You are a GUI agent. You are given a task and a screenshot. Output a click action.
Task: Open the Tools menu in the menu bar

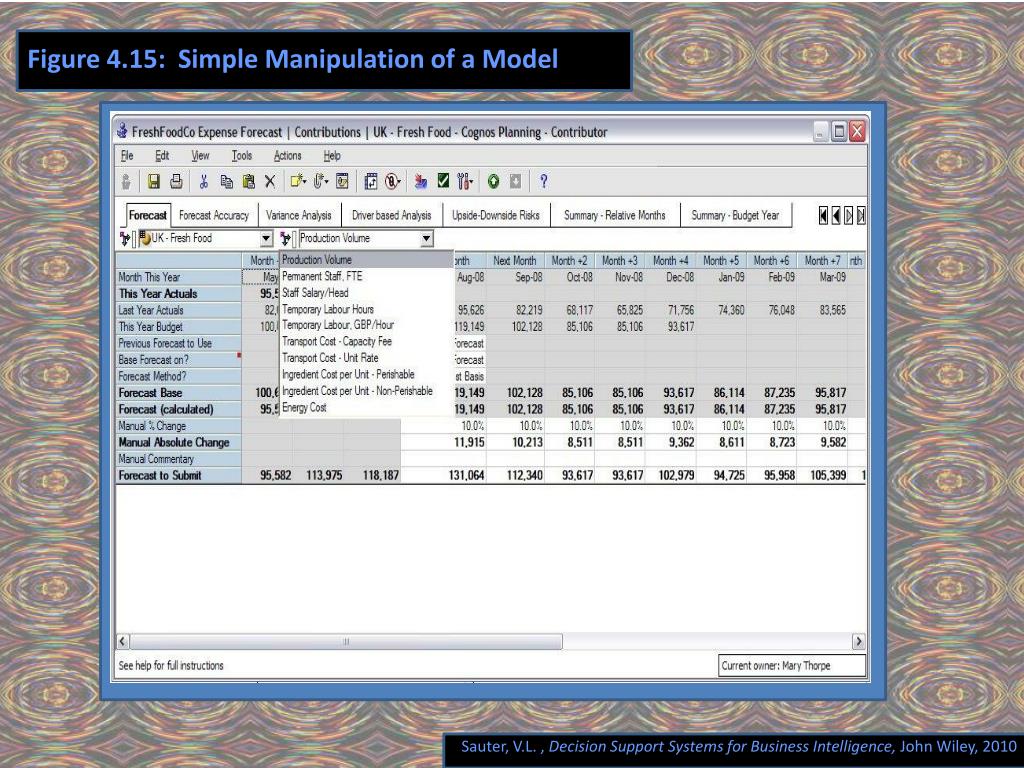tap(242, 155)
